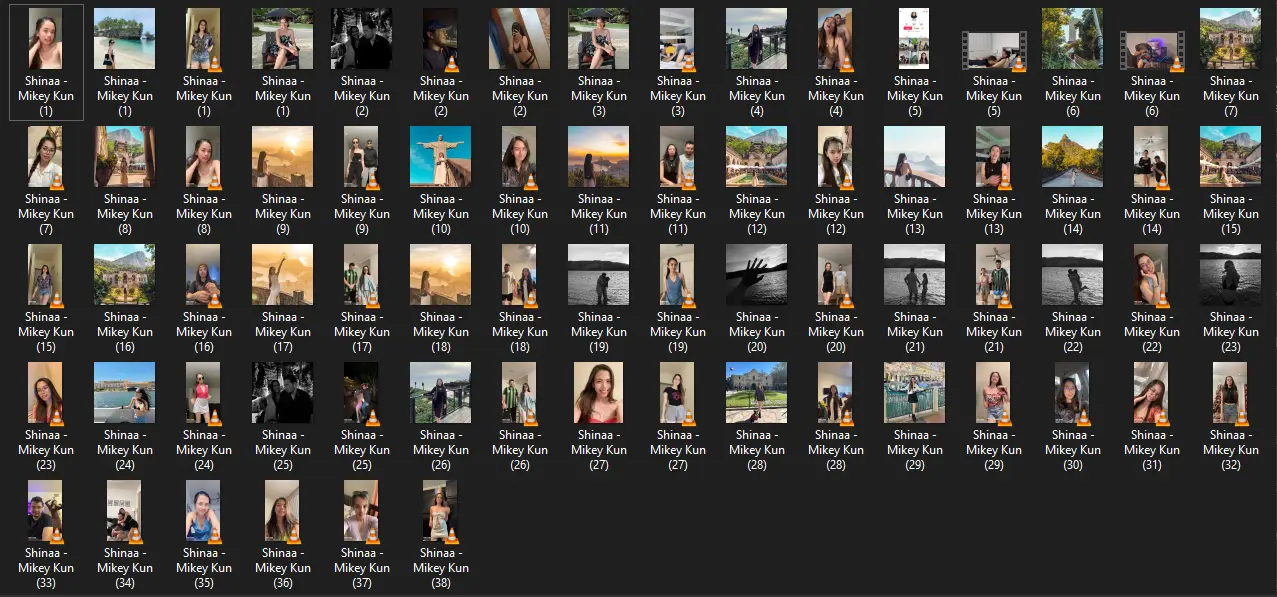Select the VLC video file Shinaa - Mikey Kun (1)

point(203,39)
